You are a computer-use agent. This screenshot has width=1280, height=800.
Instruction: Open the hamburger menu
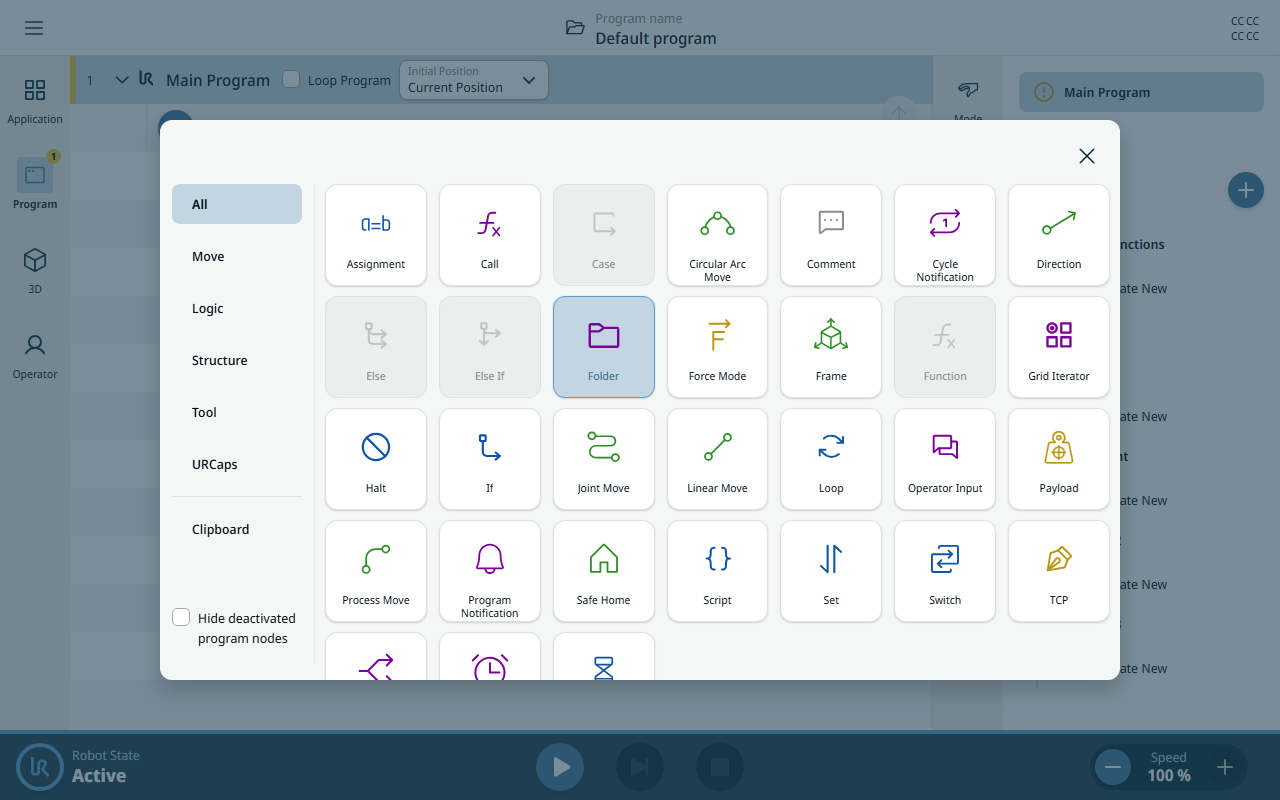click(34, 28)
